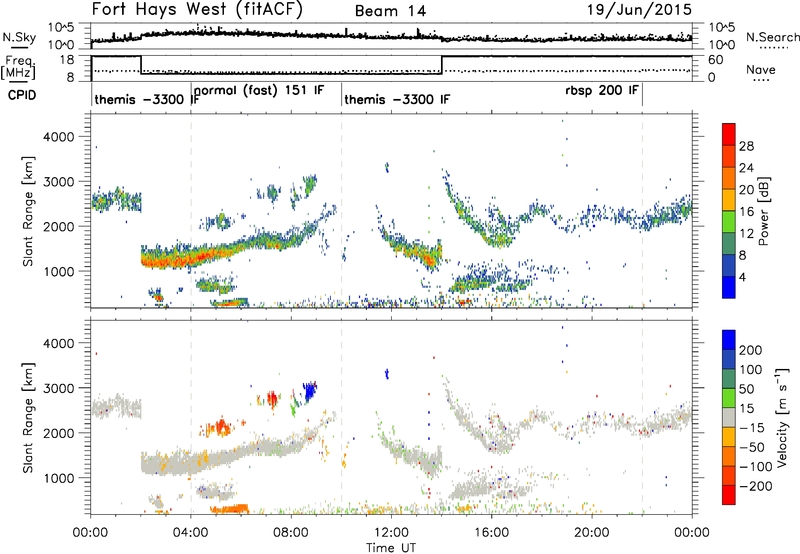
Task: Click the blue velocity echo patch near 08:45
Action: (x=309, y=392)
